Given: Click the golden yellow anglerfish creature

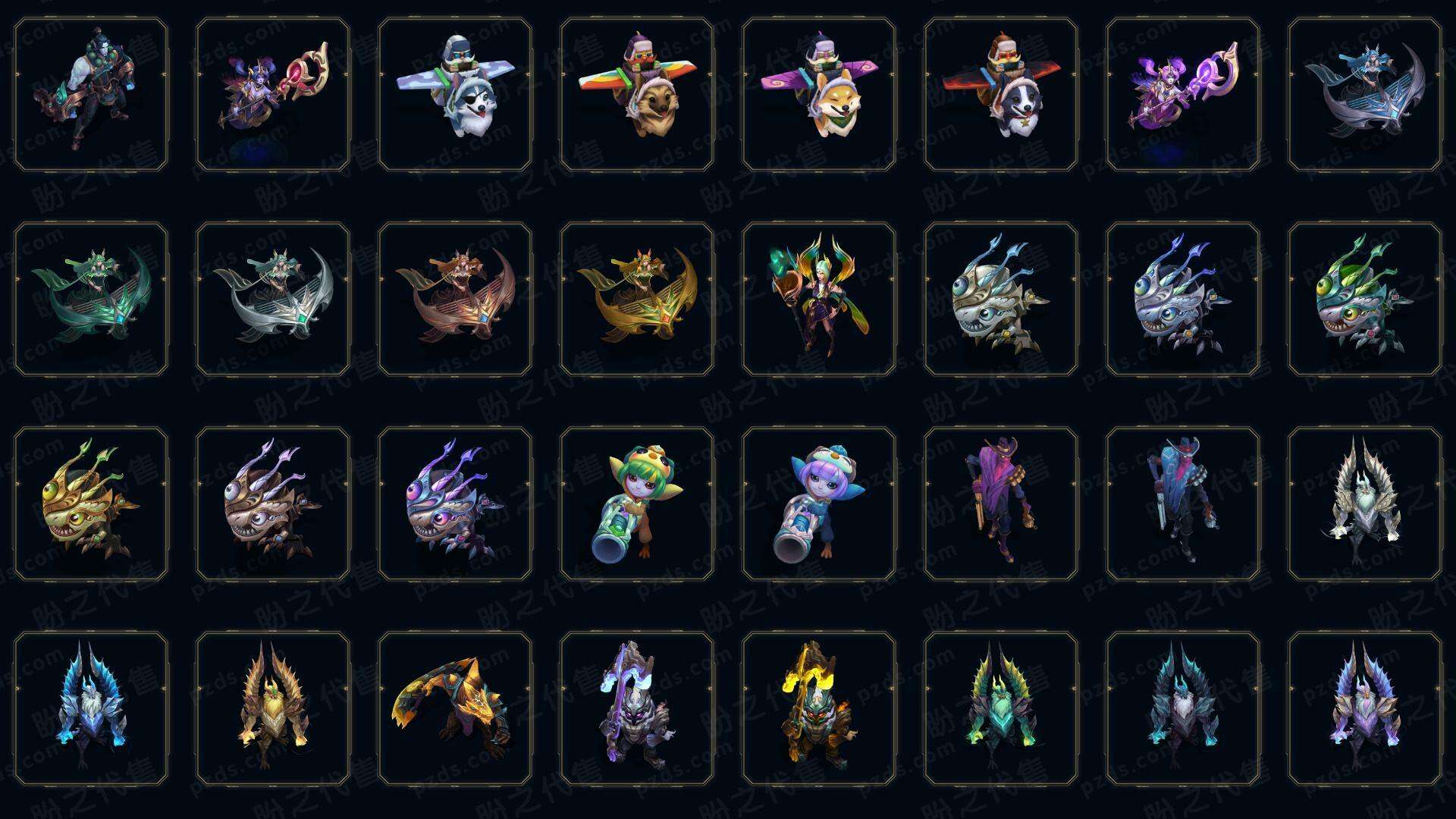Looking at the screenshot, I should click(x=91, y=504).
